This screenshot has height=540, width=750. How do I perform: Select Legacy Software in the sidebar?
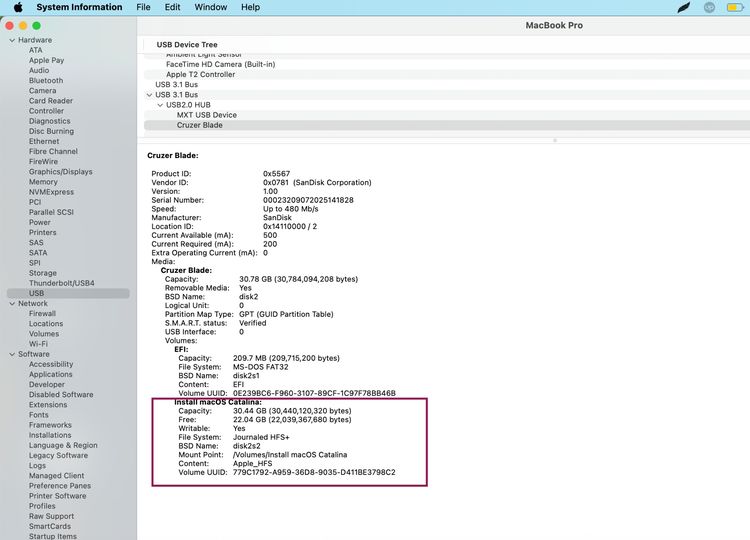click(58, 455)
